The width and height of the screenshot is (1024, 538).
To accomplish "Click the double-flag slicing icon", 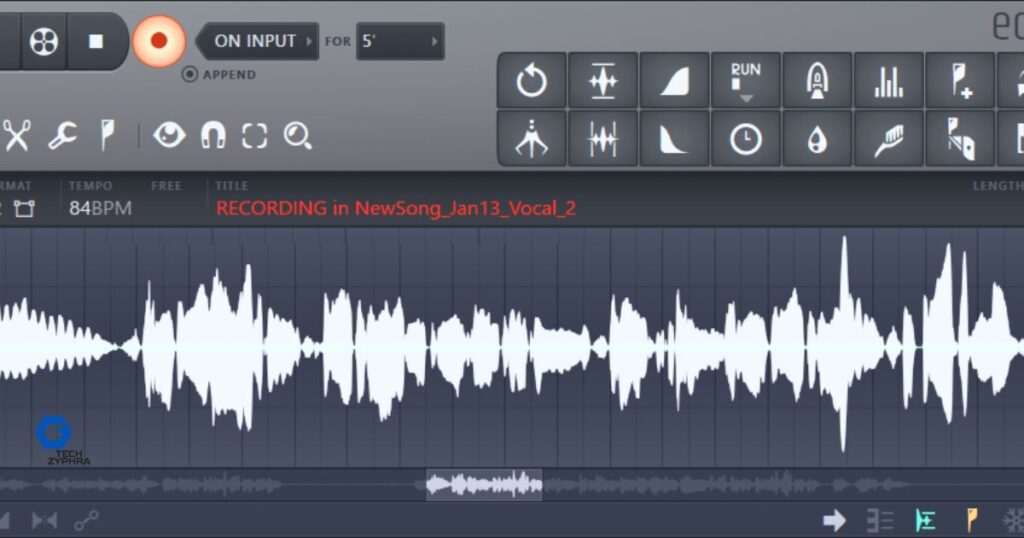I will tap(960, 138).
